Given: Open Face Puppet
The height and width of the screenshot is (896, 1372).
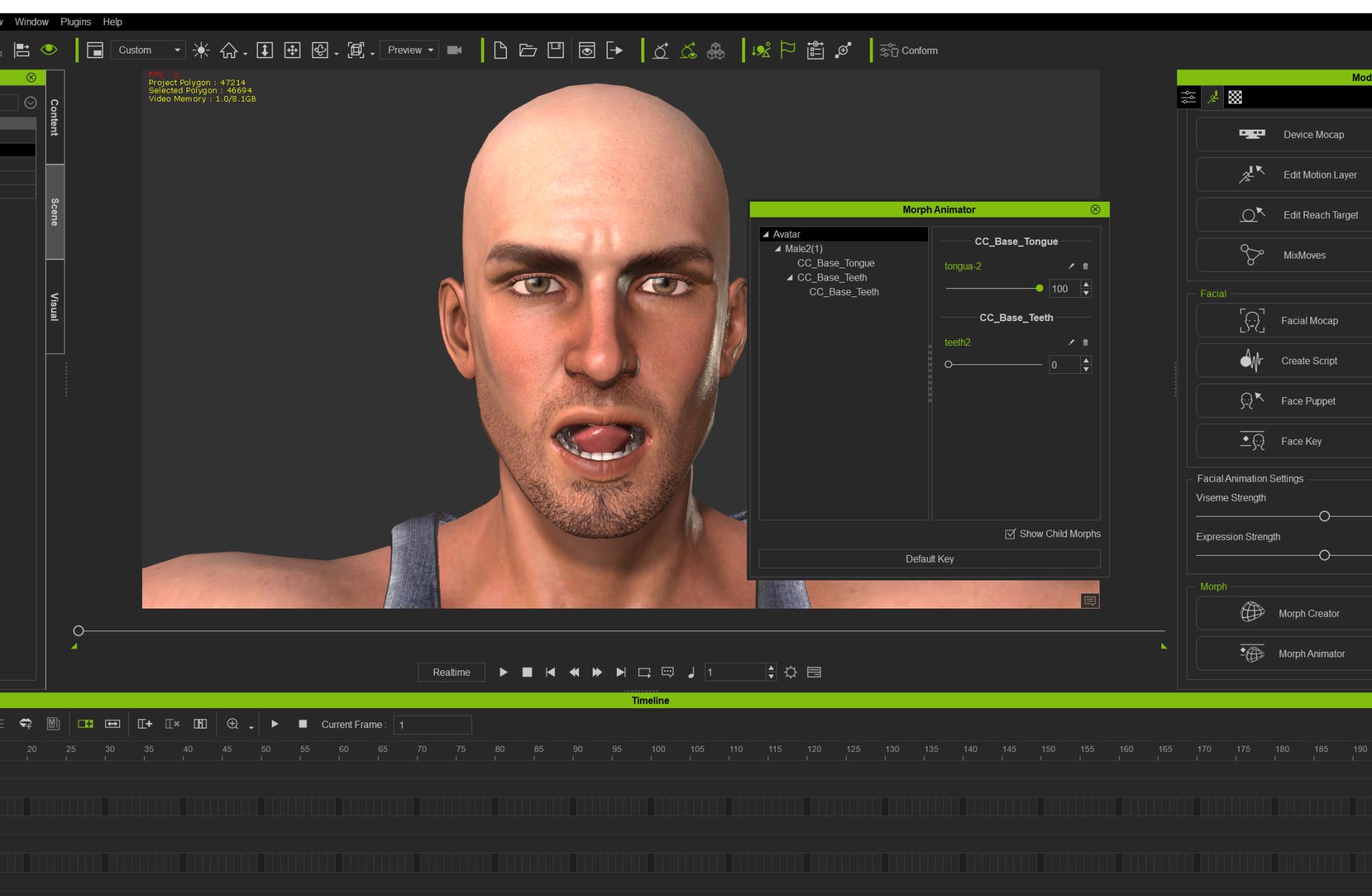Looking at the screenshot, I should click(1284, 401).
